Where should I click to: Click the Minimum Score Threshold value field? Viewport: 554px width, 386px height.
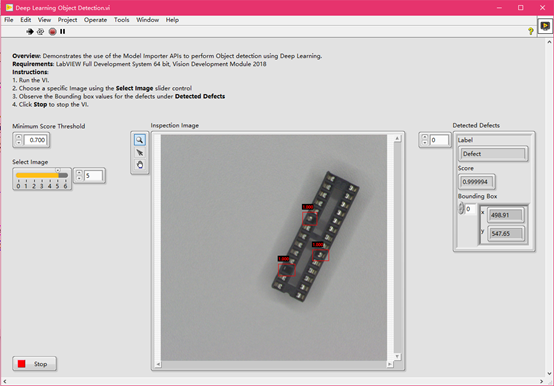36,140
